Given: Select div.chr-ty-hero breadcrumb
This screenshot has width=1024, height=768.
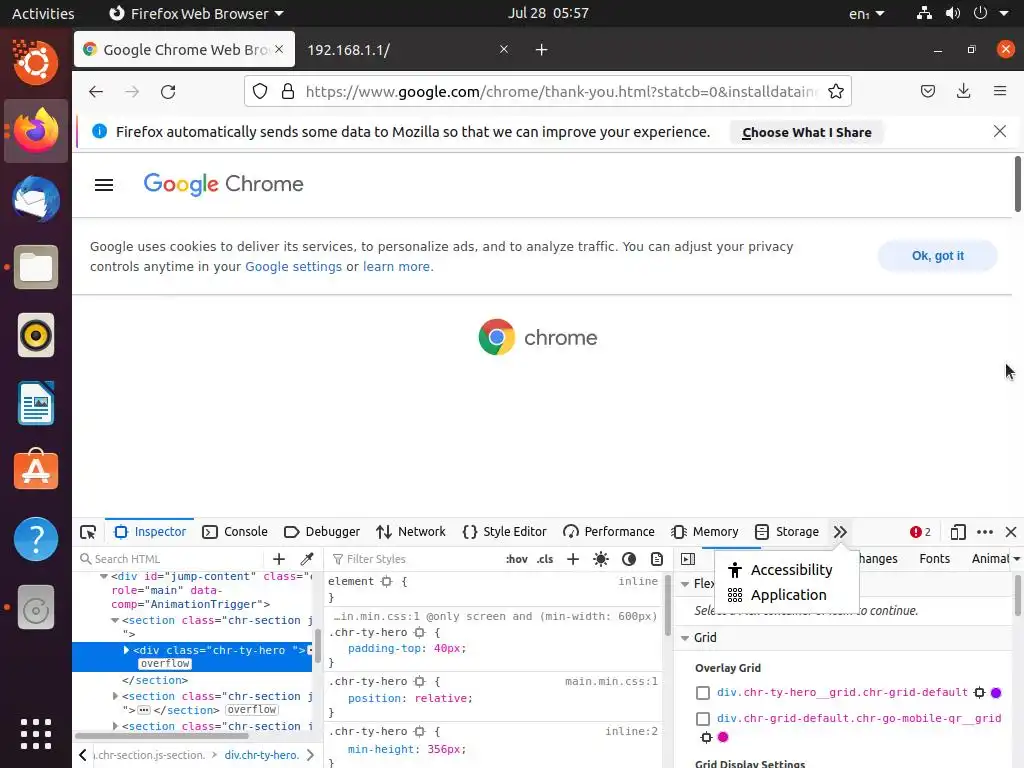Looking at the screenshot, I should (261, 756).
